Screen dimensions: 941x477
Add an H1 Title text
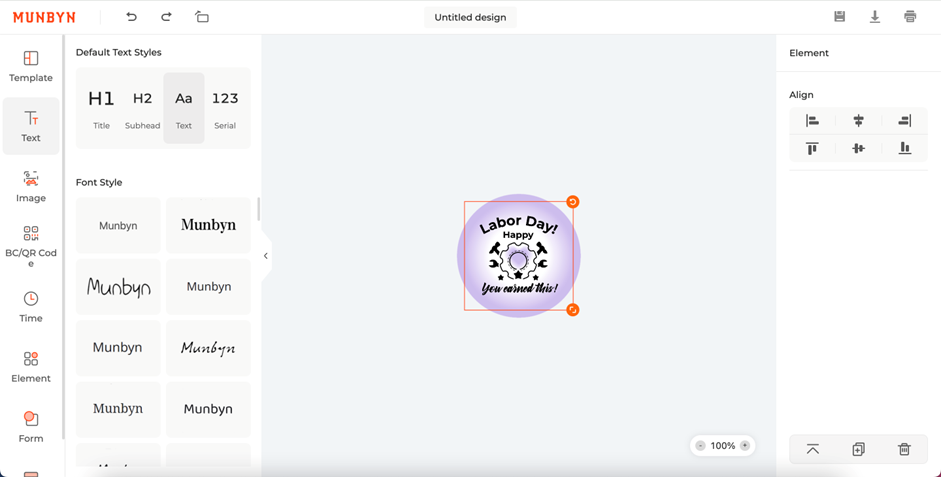tap(101, 108)
